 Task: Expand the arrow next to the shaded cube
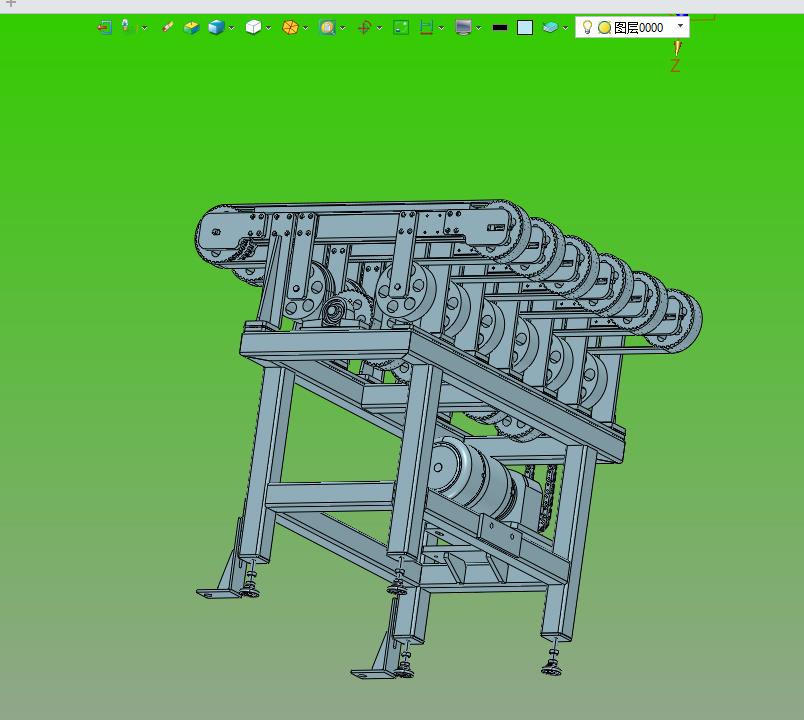pyautogui.click(x=231, y=28)
